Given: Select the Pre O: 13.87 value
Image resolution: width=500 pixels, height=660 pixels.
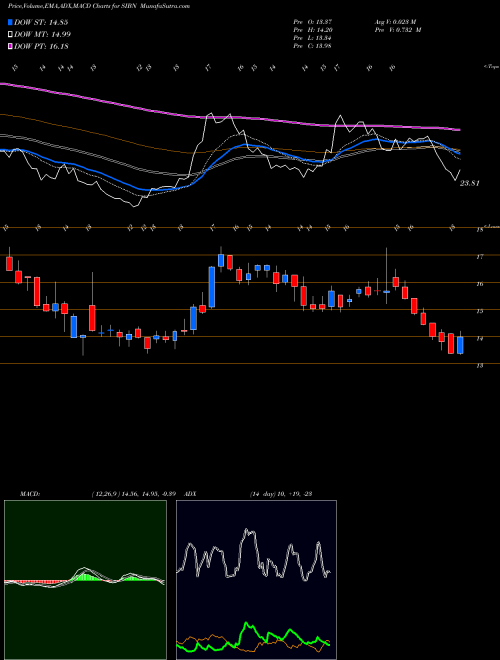Looking at the screenshot, I should pyautogui.click(x=313, y=22).
